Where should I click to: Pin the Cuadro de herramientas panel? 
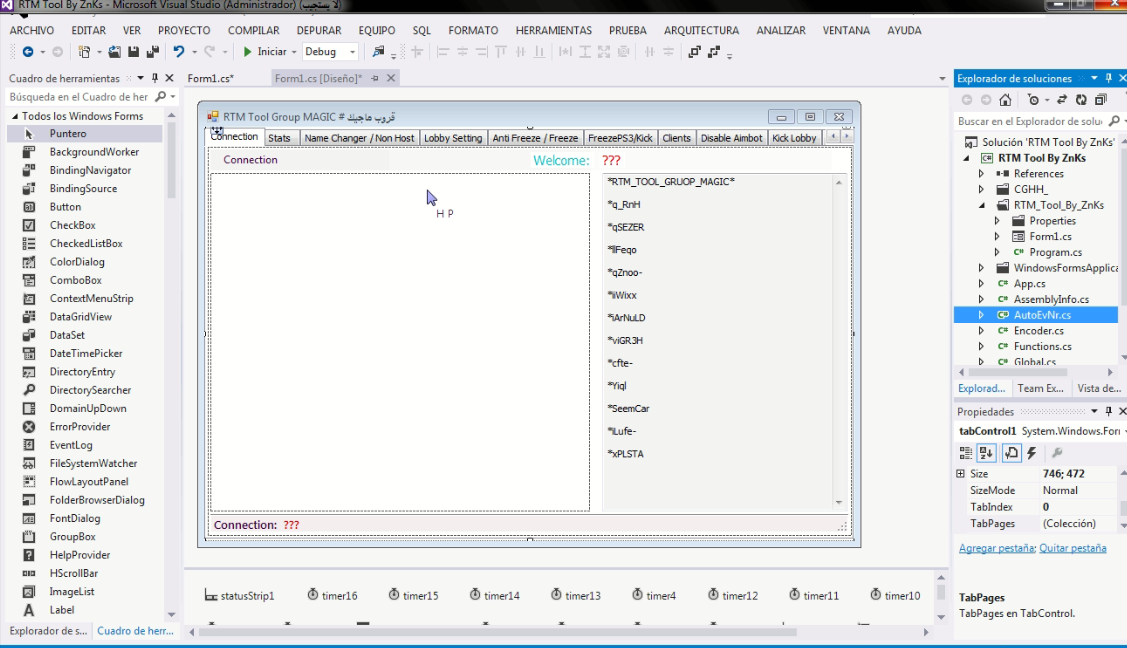click(x=155, y=78)
